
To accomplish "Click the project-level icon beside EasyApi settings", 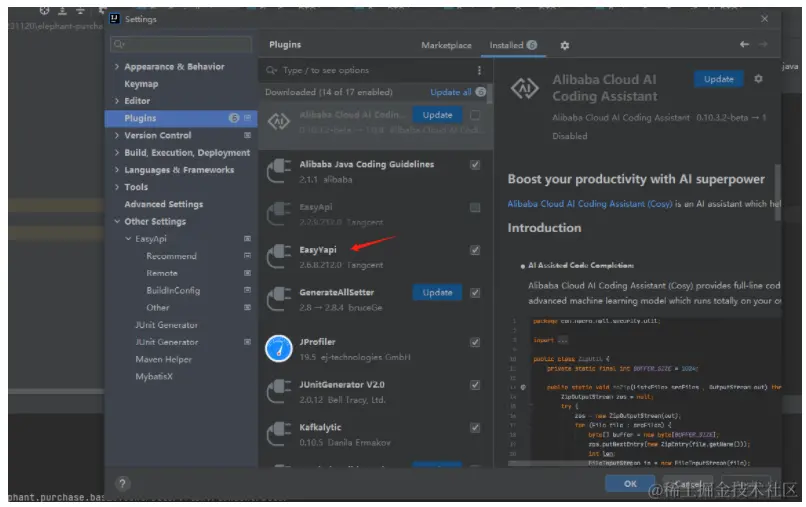I will pyautogui.click(x=247, y=239).
